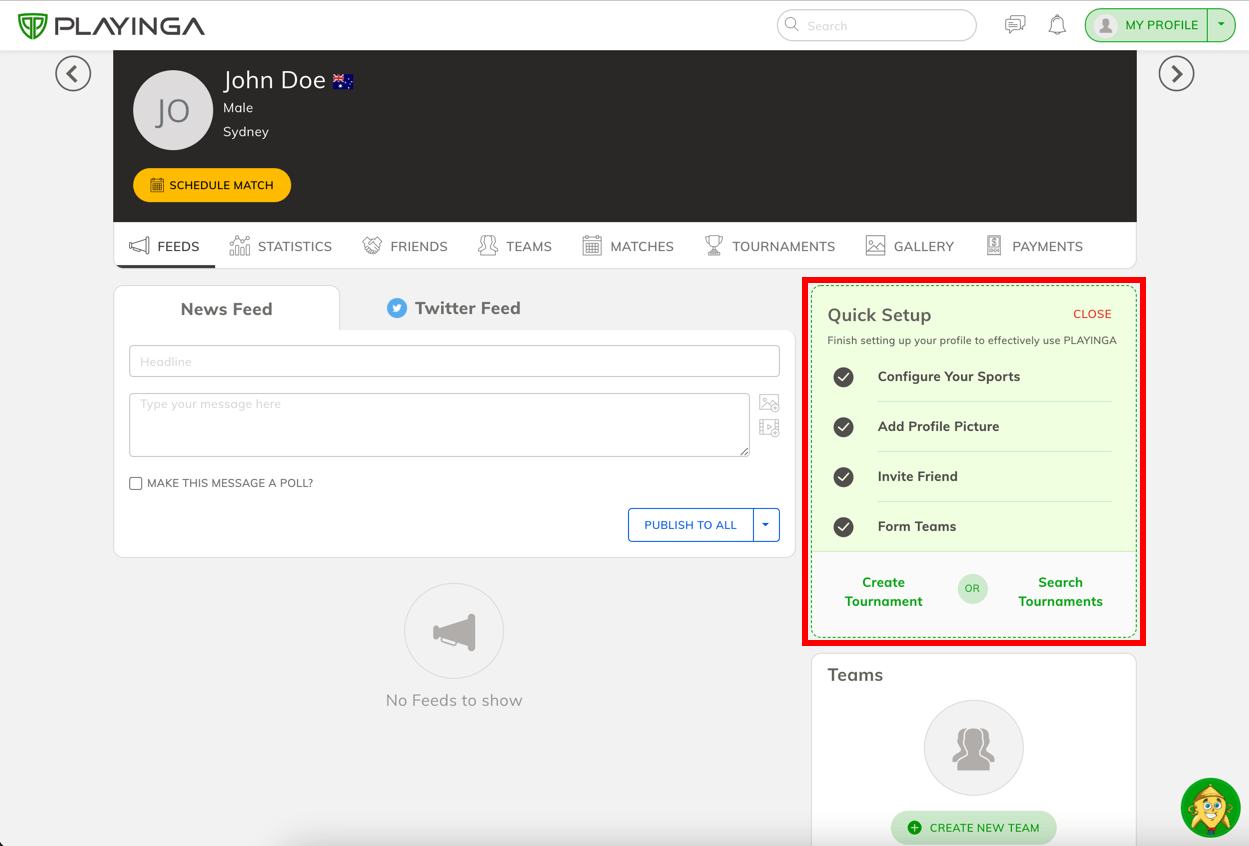Open the publish options dropdown arrow
The height and width of the screenshot is (846, 1249).
click(766, 525)
